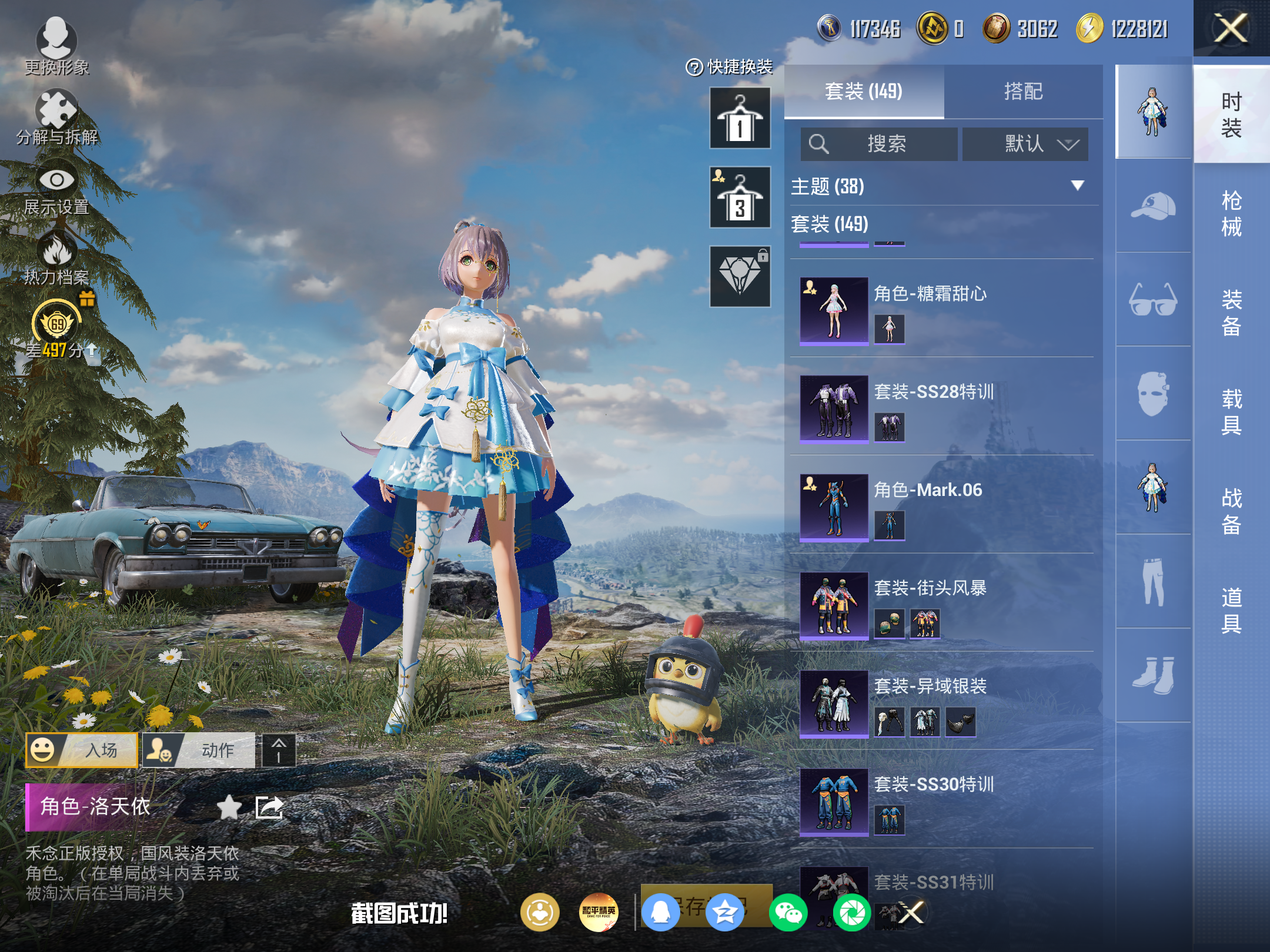
Task: Click the 套装-SS30特训 item name
Action: [x=934, y=784]
